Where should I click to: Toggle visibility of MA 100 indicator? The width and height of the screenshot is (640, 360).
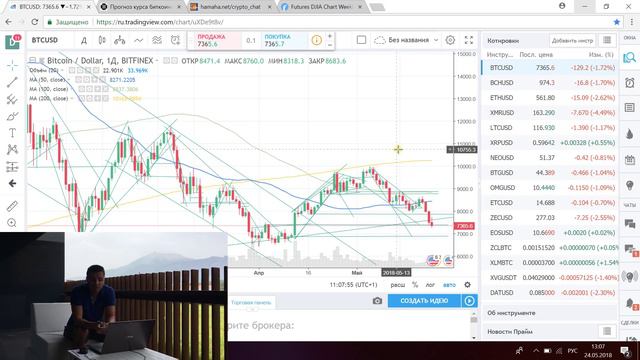click(x=82, y=89)
